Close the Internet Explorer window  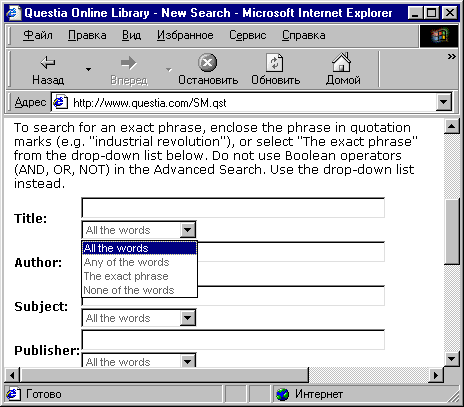point(450,13)
